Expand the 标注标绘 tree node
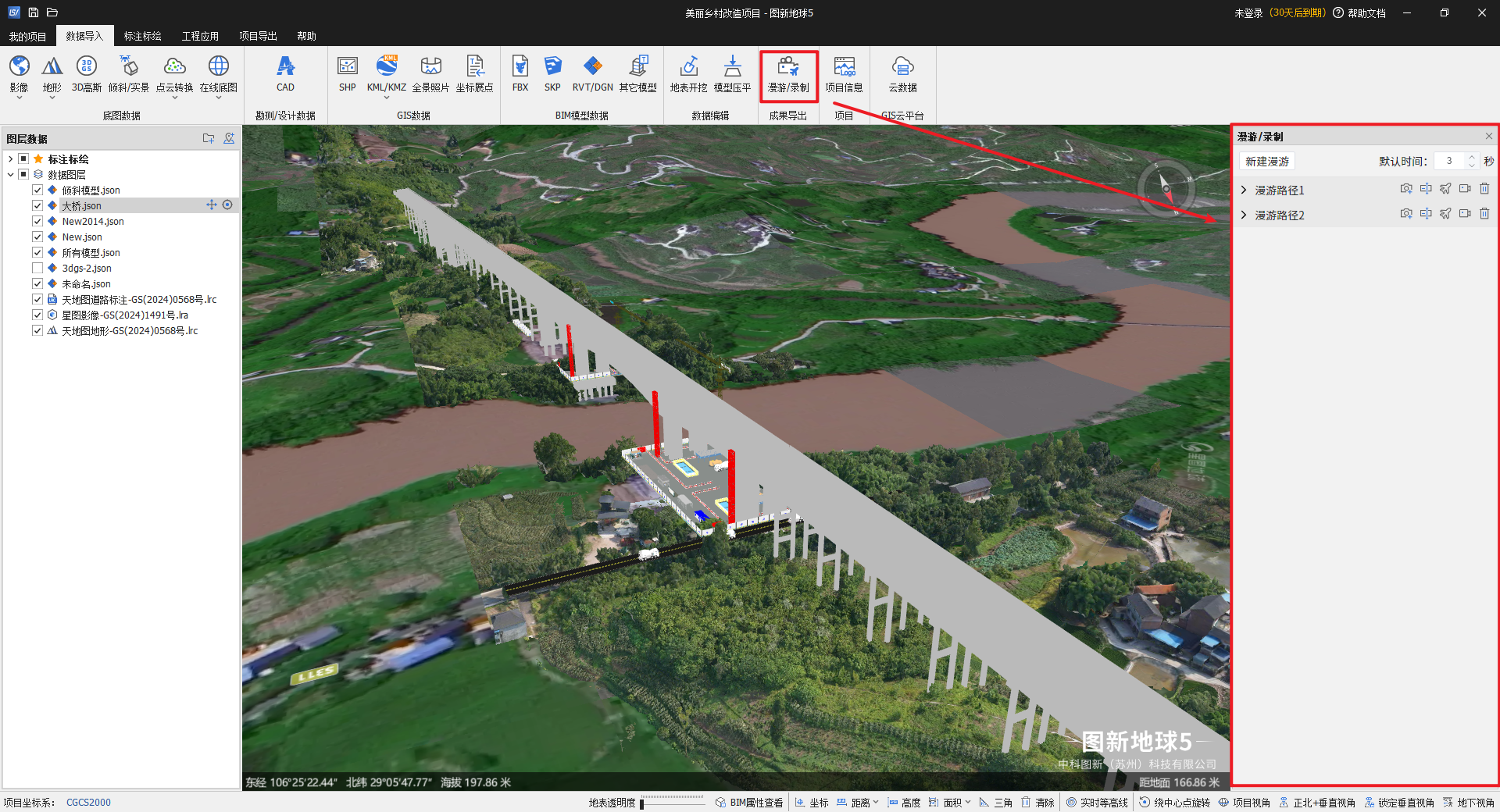1500x812 pixels. pyautogui.click(x=10, y=159)
